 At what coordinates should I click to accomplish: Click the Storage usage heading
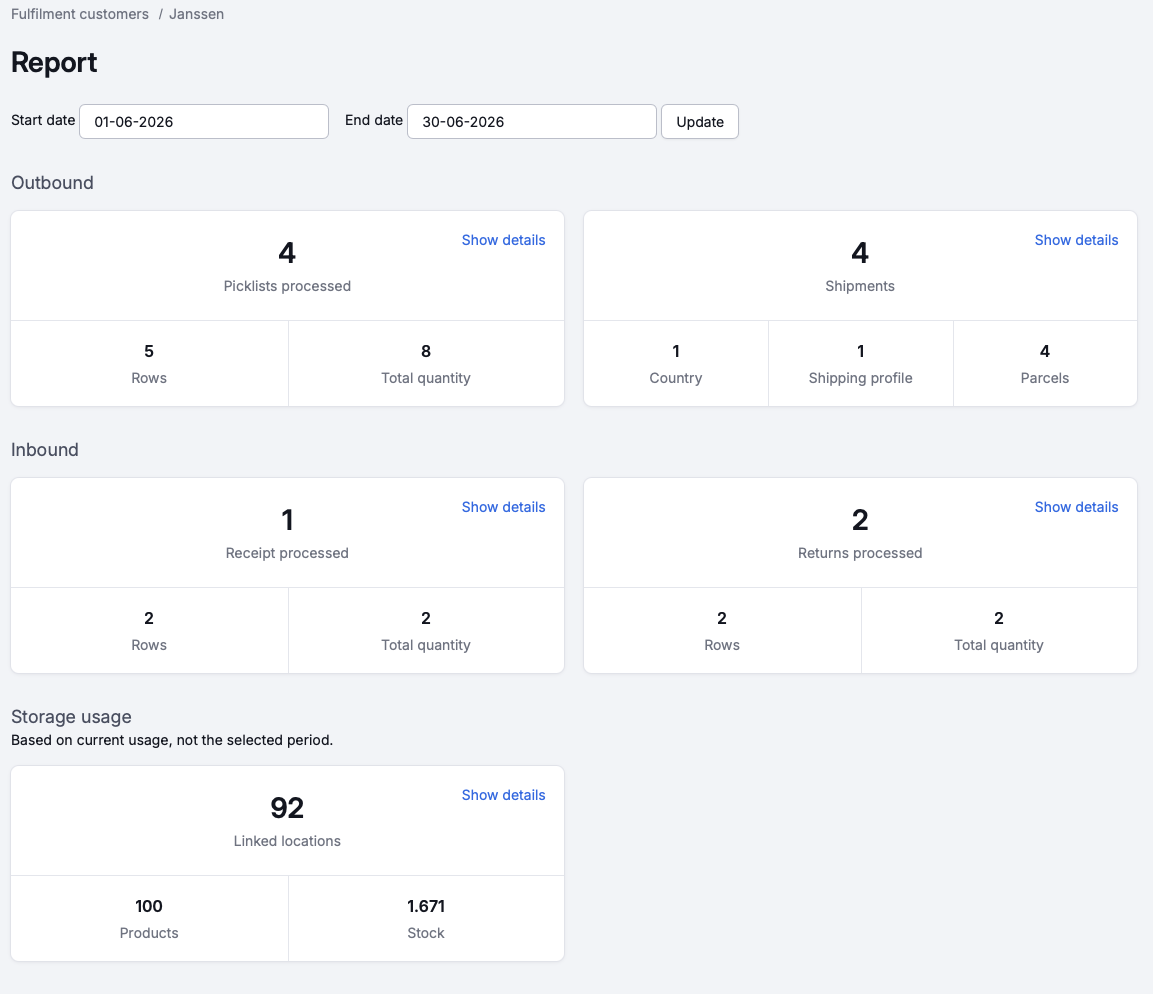coord(71,717)
